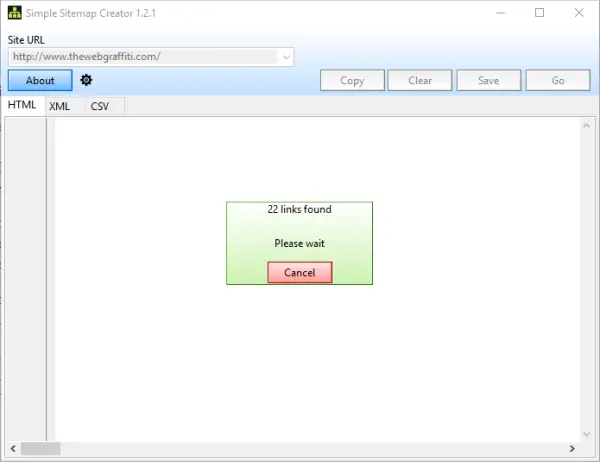Screen dimensions: 600x462
Task: Click the 'Please wait' message
Action: [x=300, y=243]
